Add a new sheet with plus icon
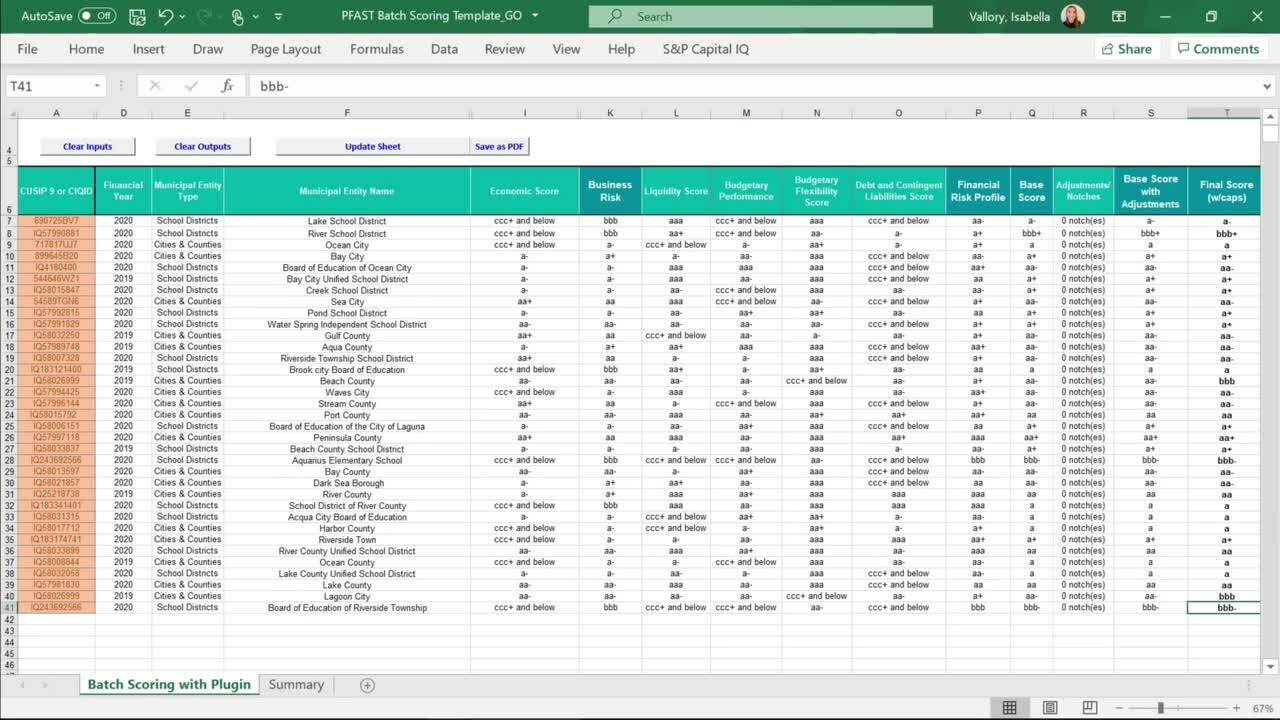 367,685
